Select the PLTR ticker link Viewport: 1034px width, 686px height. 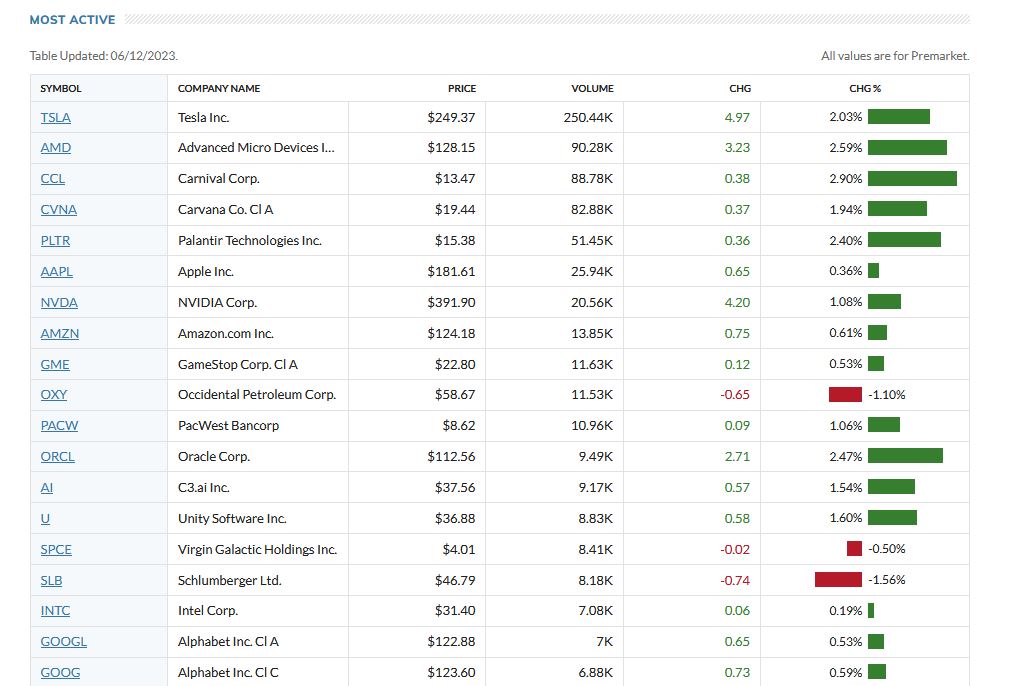[55, 241]
